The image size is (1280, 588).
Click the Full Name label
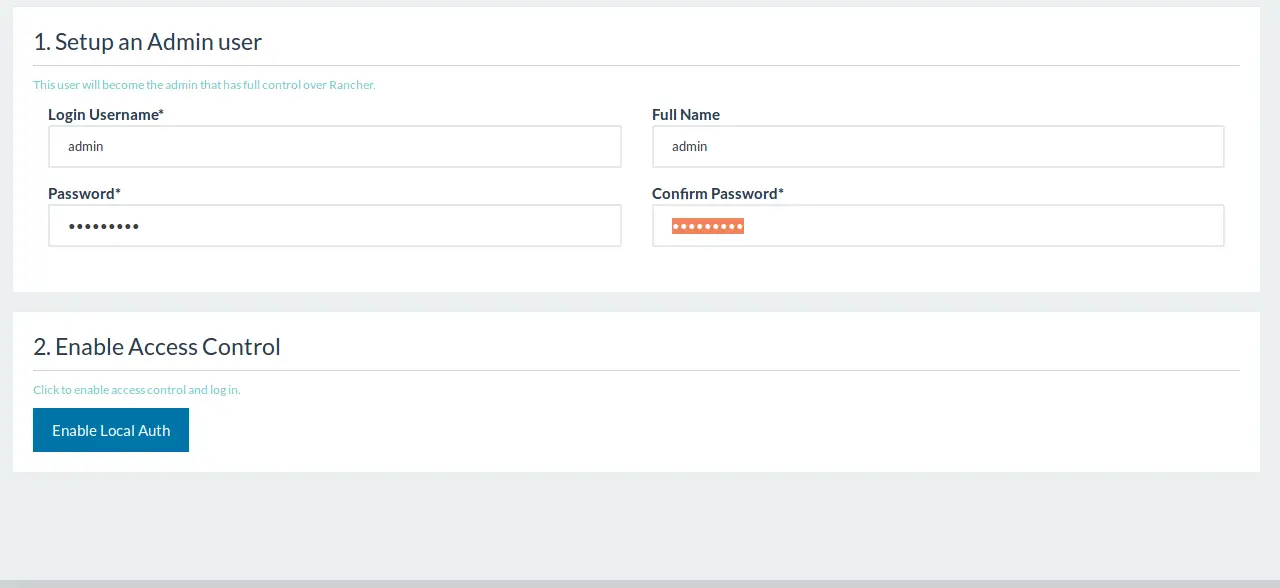coord(686,114)
